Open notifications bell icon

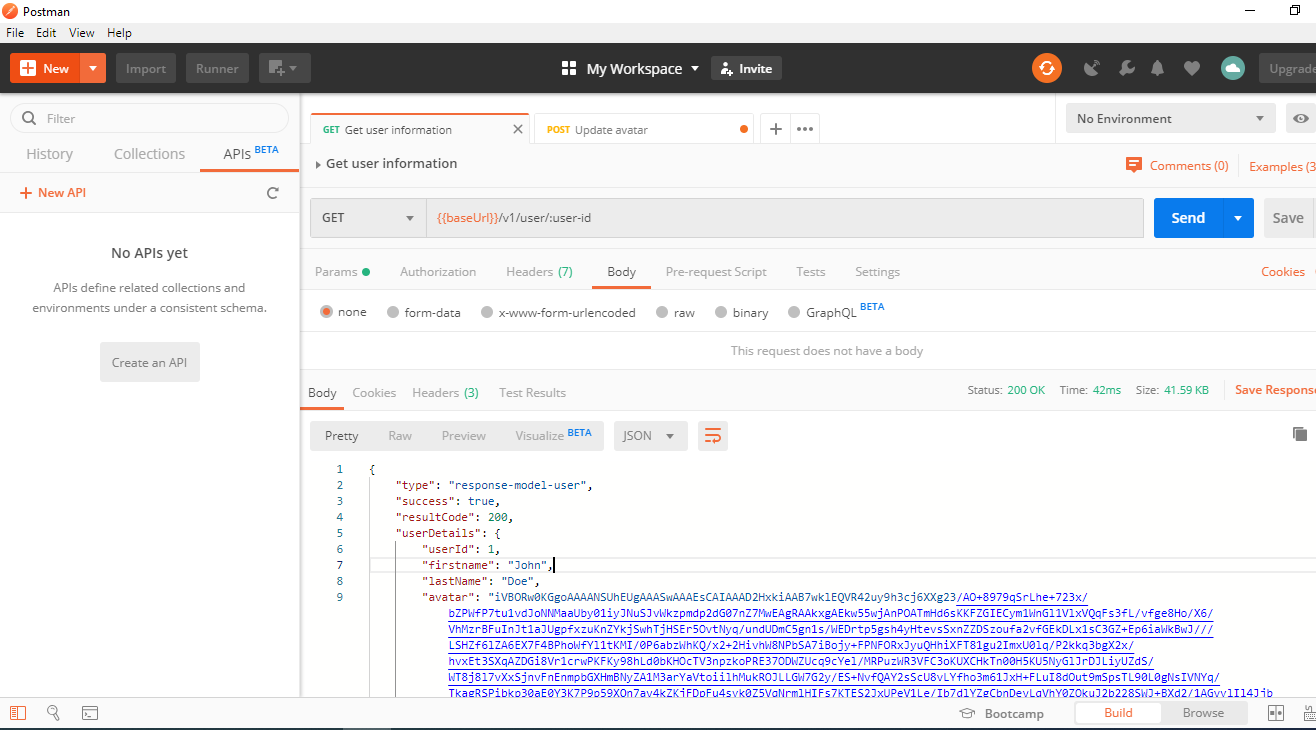[x=1157, y=68]
